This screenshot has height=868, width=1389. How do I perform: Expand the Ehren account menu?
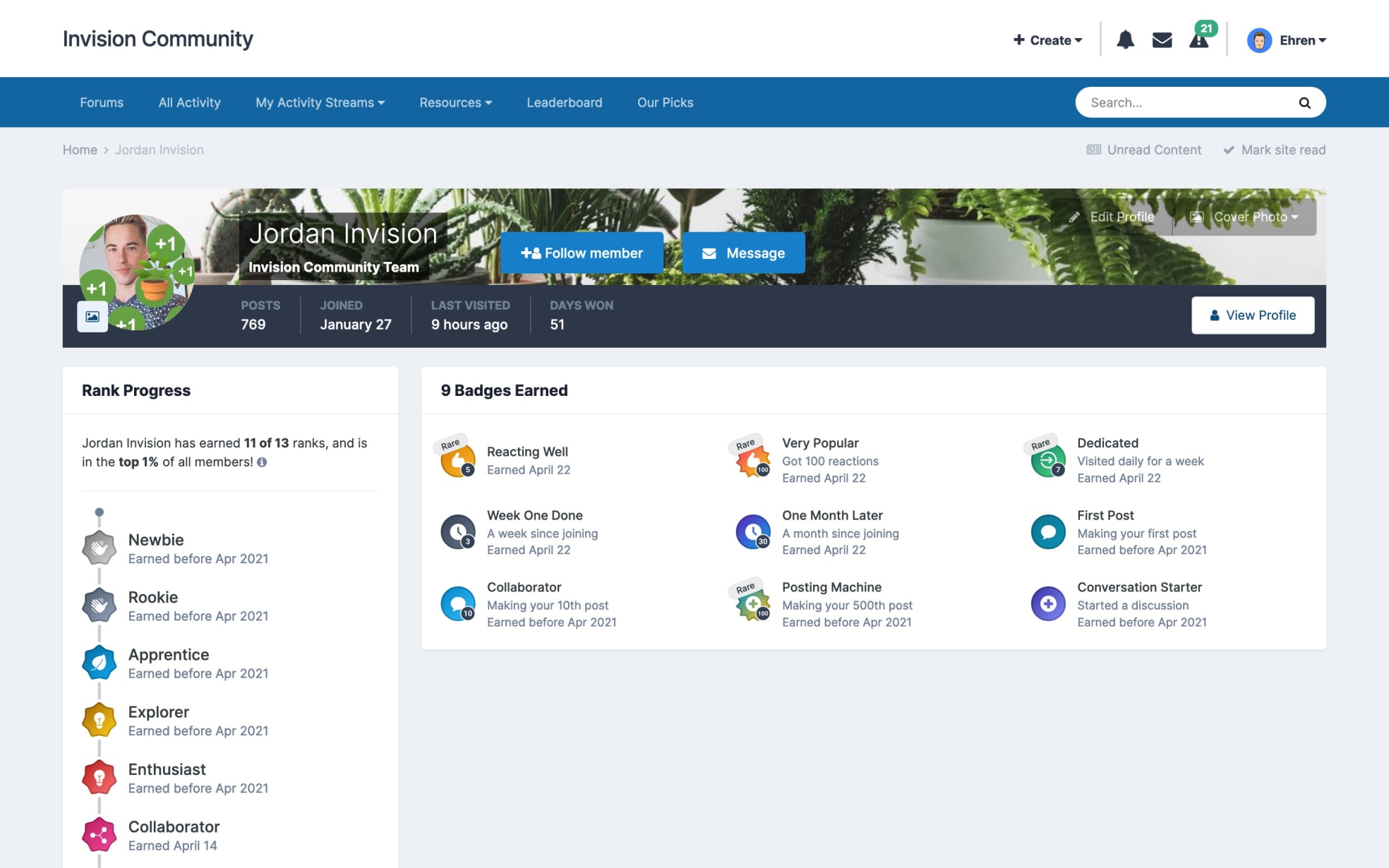1303,40
